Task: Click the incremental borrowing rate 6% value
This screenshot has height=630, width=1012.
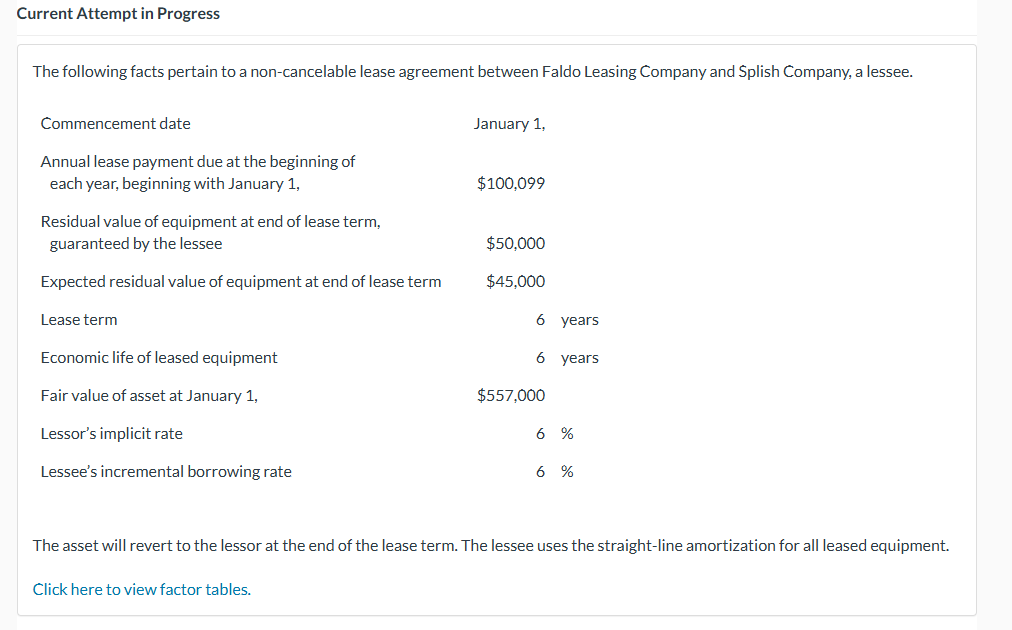Action: point(553,471)
